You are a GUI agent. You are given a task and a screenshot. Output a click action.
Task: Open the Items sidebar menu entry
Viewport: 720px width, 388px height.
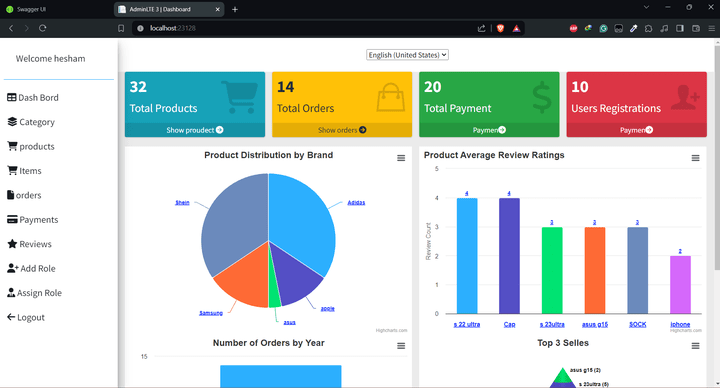click(x=25, y=171)
